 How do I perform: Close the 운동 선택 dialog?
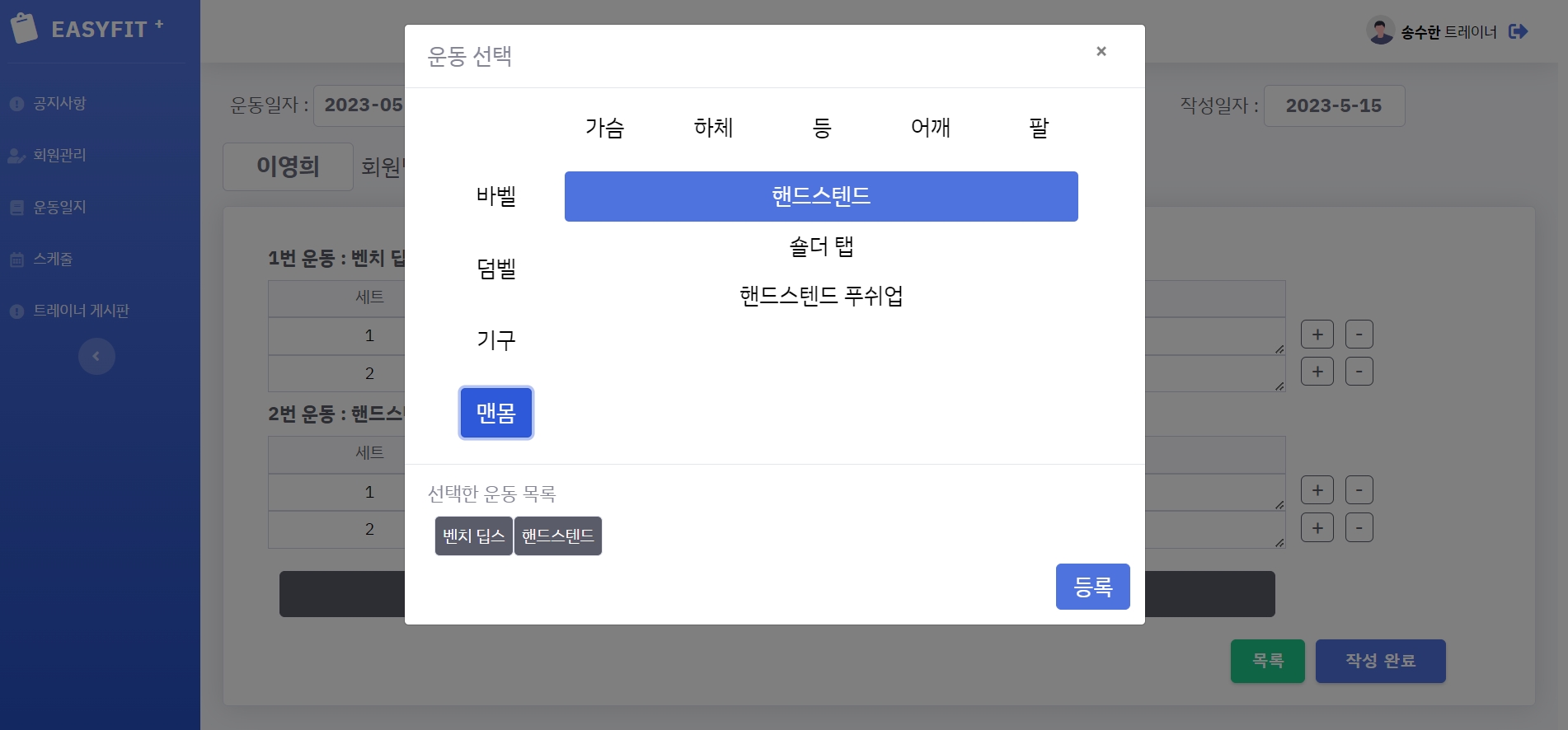[1101, 51]
